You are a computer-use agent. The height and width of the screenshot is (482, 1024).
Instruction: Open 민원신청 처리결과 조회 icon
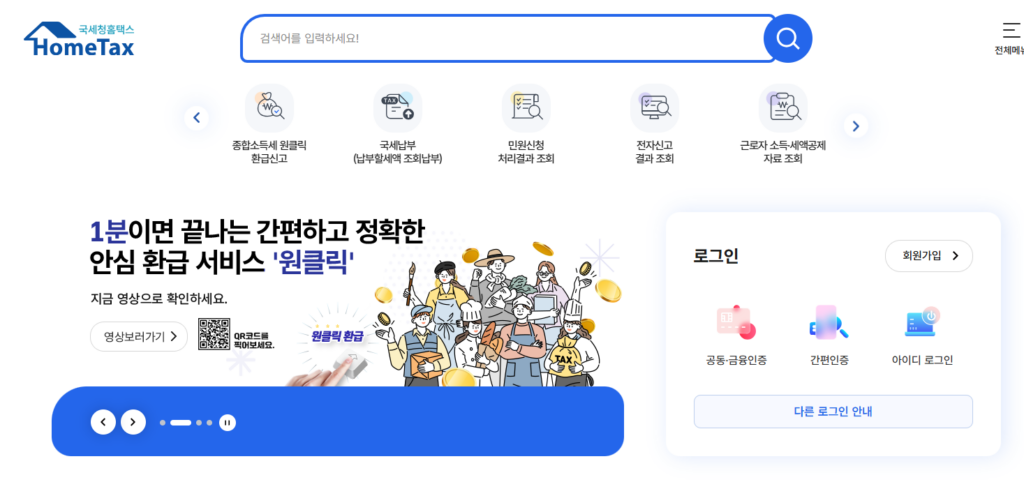[526, 108]
